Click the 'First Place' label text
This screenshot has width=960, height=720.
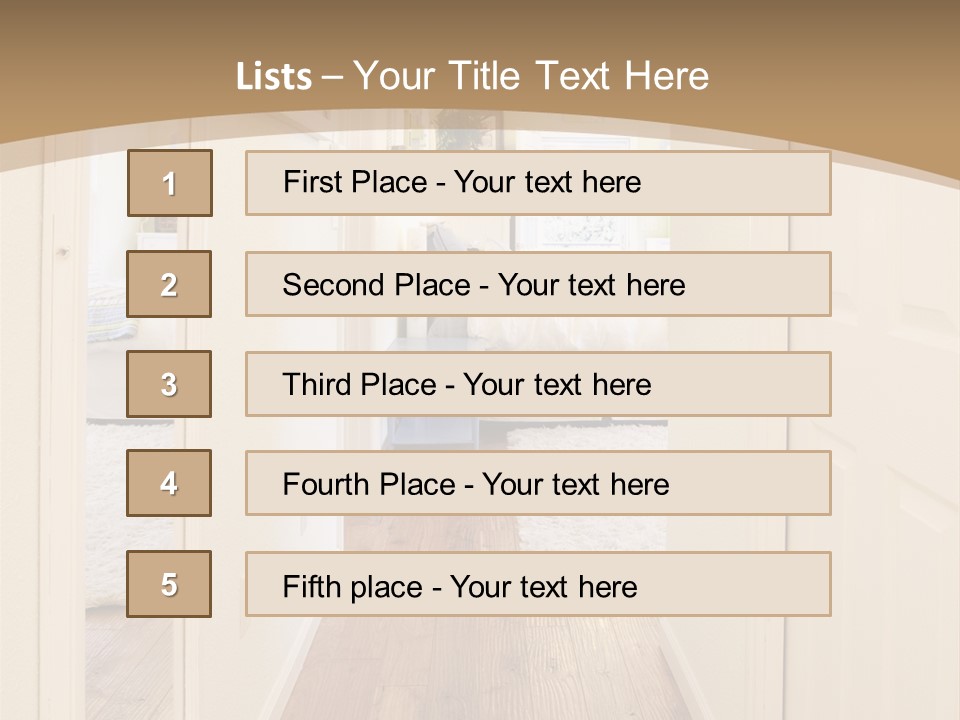click(355, 182)
